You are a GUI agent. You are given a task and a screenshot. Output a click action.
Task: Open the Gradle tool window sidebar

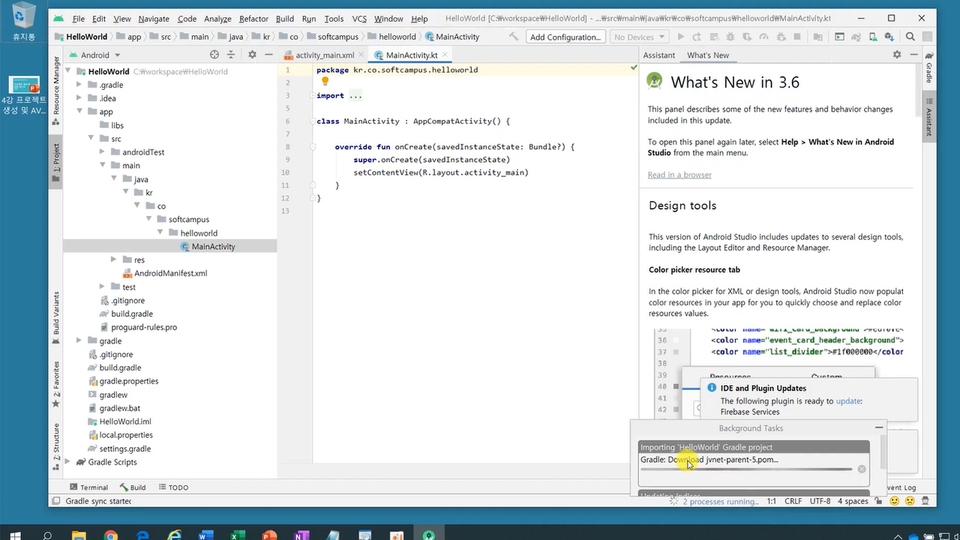(929, 68)
